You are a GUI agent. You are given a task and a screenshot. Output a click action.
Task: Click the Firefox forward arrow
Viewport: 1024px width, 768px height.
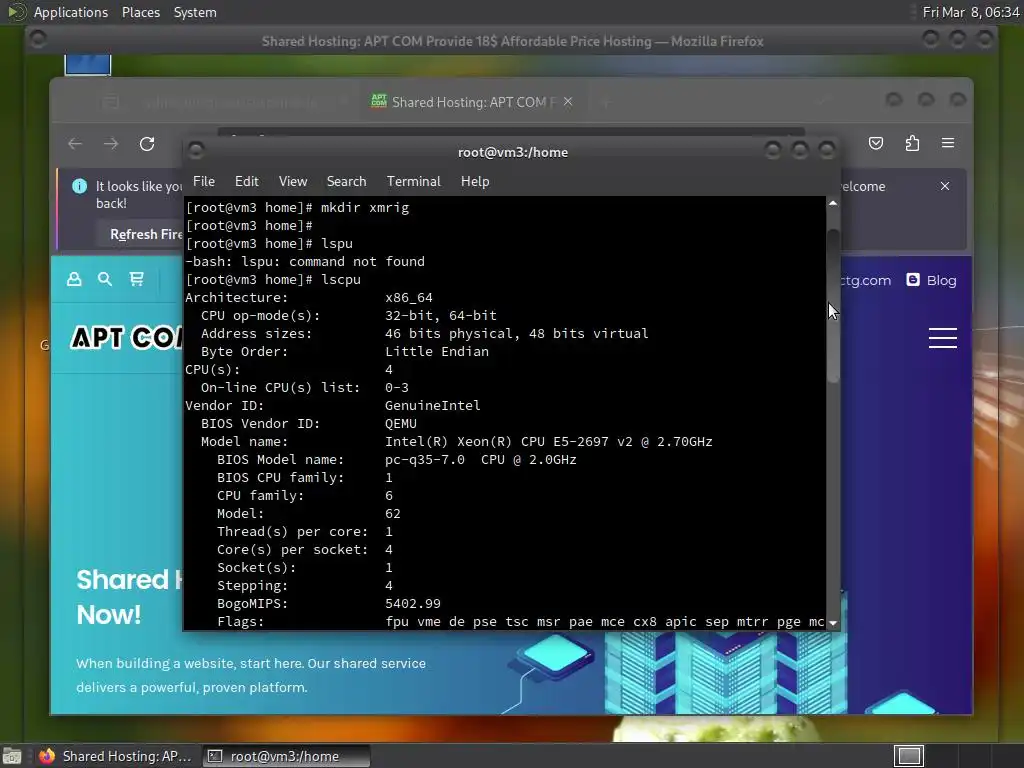click(x=111, y=144)
